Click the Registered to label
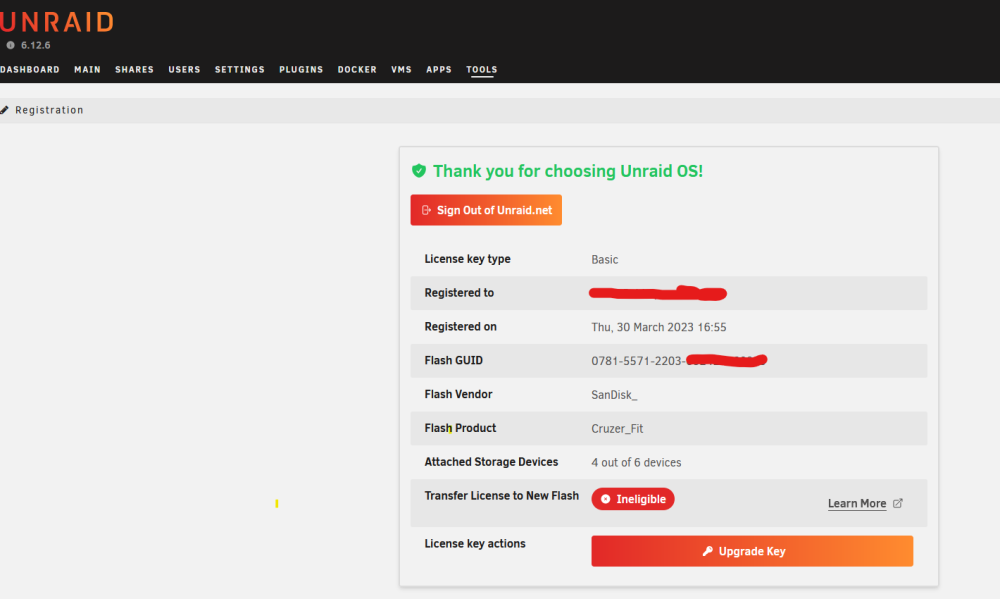 (459, 293)
